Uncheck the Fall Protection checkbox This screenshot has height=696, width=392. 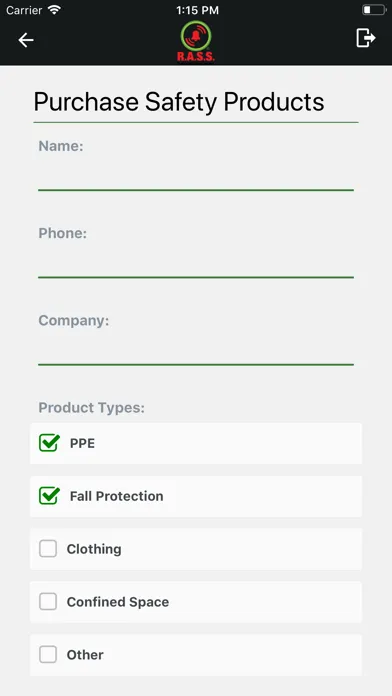49,496
